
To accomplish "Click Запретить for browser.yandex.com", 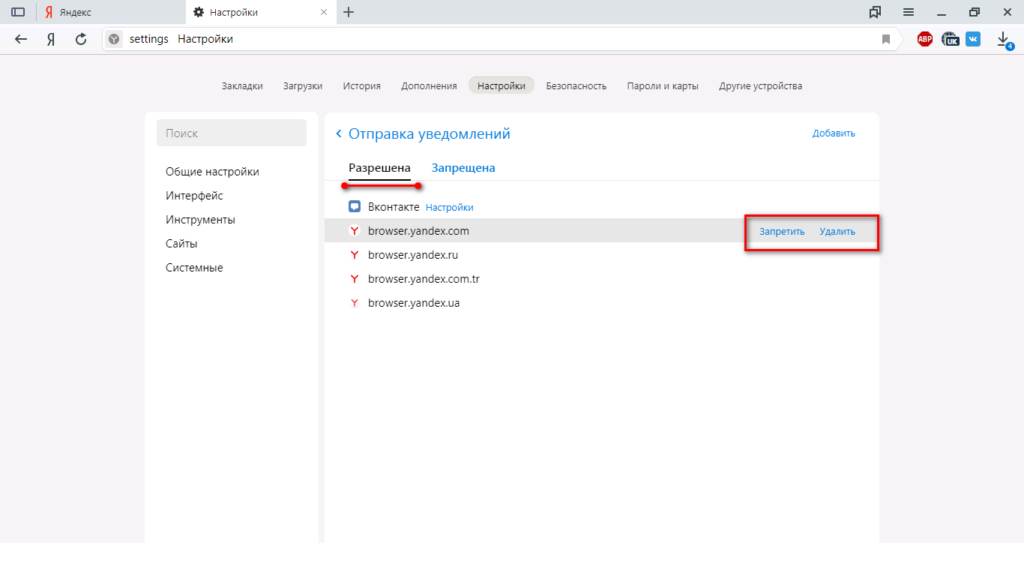I will coord(782,231).
